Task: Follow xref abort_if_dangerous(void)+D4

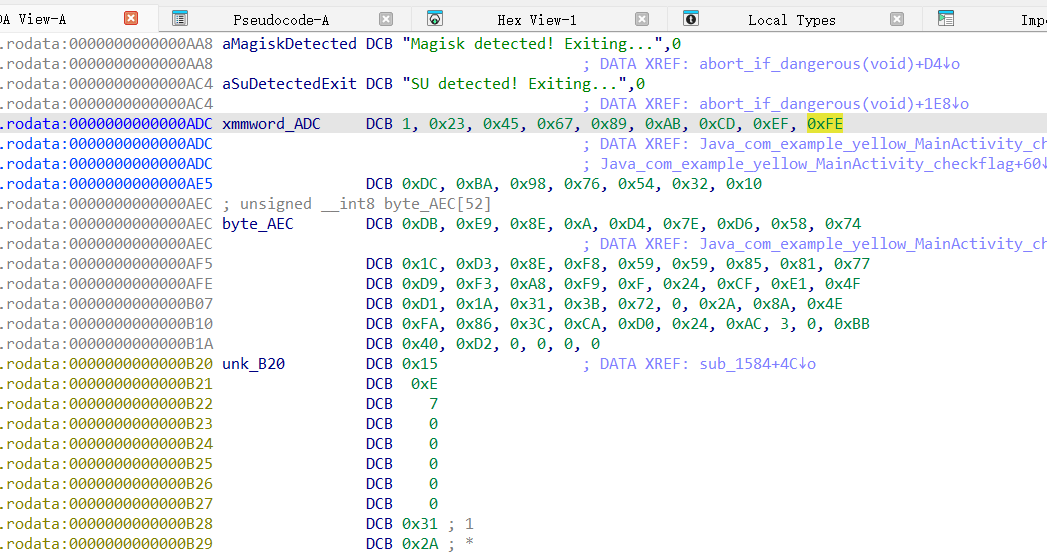Action: [829, 64]
